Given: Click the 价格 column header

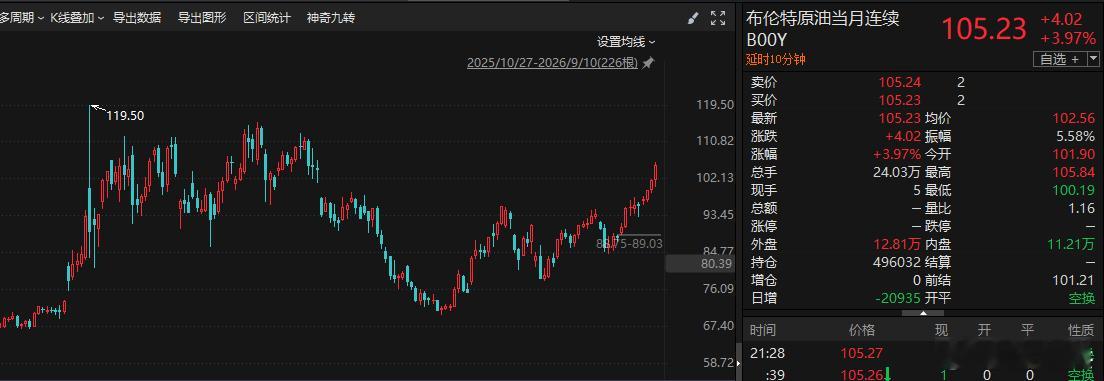Looking at the screenshot, I should pos(862,330).
